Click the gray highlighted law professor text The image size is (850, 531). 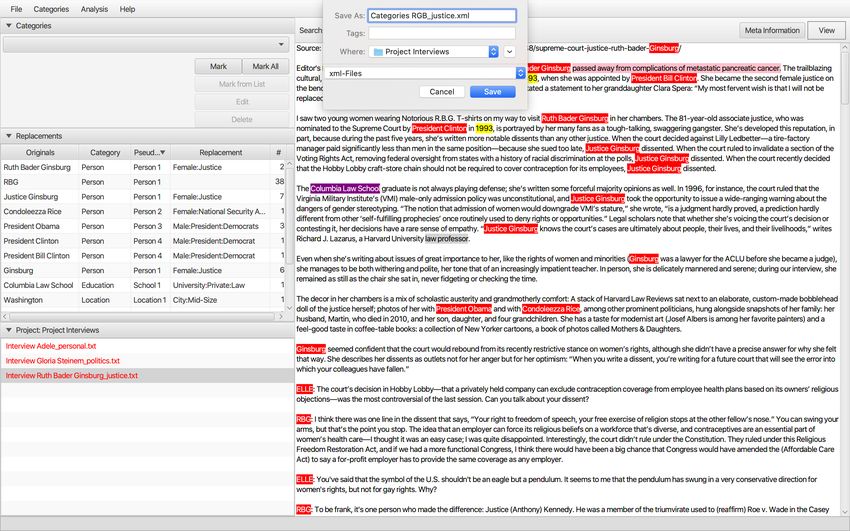click(x=447, y=238)
